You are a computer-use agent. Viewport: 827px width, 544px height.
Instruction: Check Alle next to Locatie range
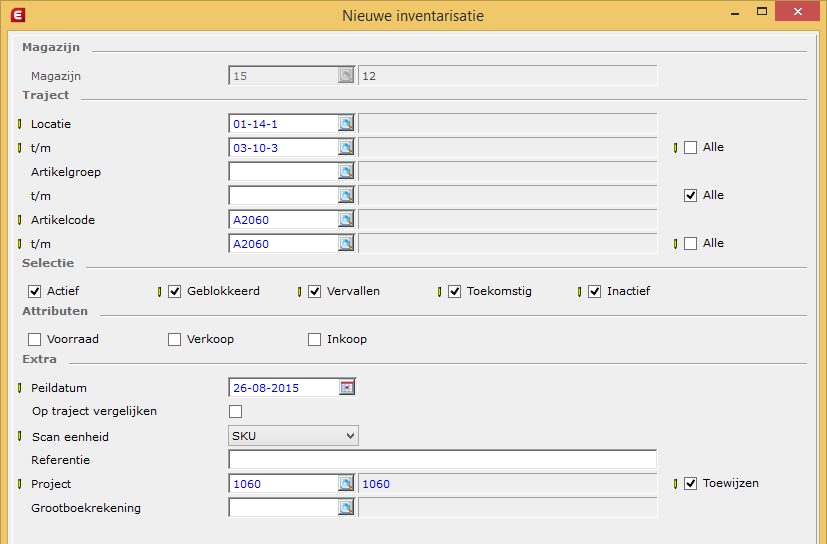coord(690,147)
